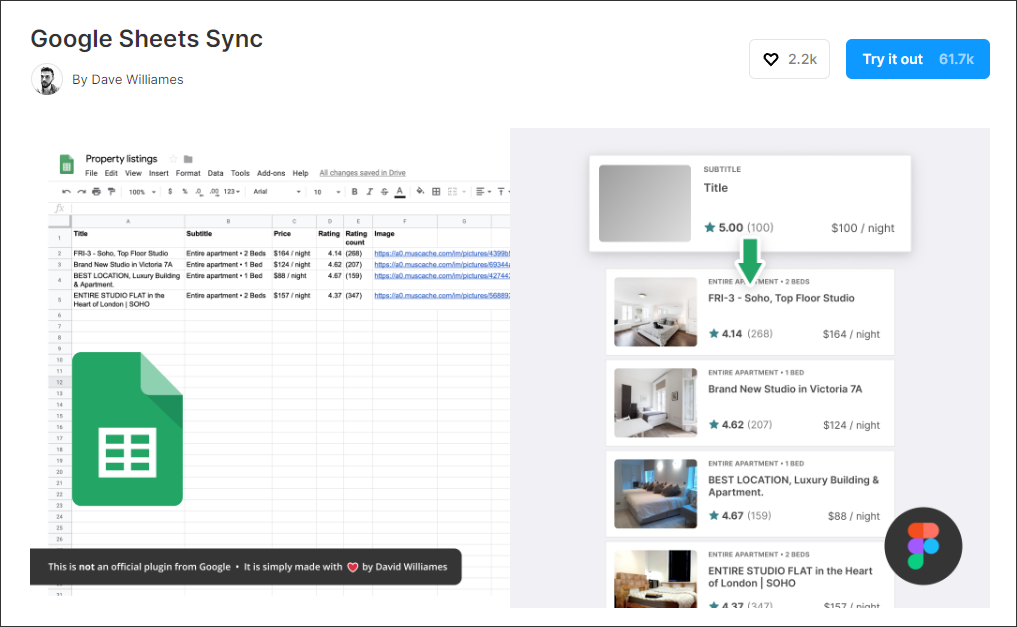This screenshot has height=627, width=1017.
Task: Open the Help menu
Action: [300, 173]
